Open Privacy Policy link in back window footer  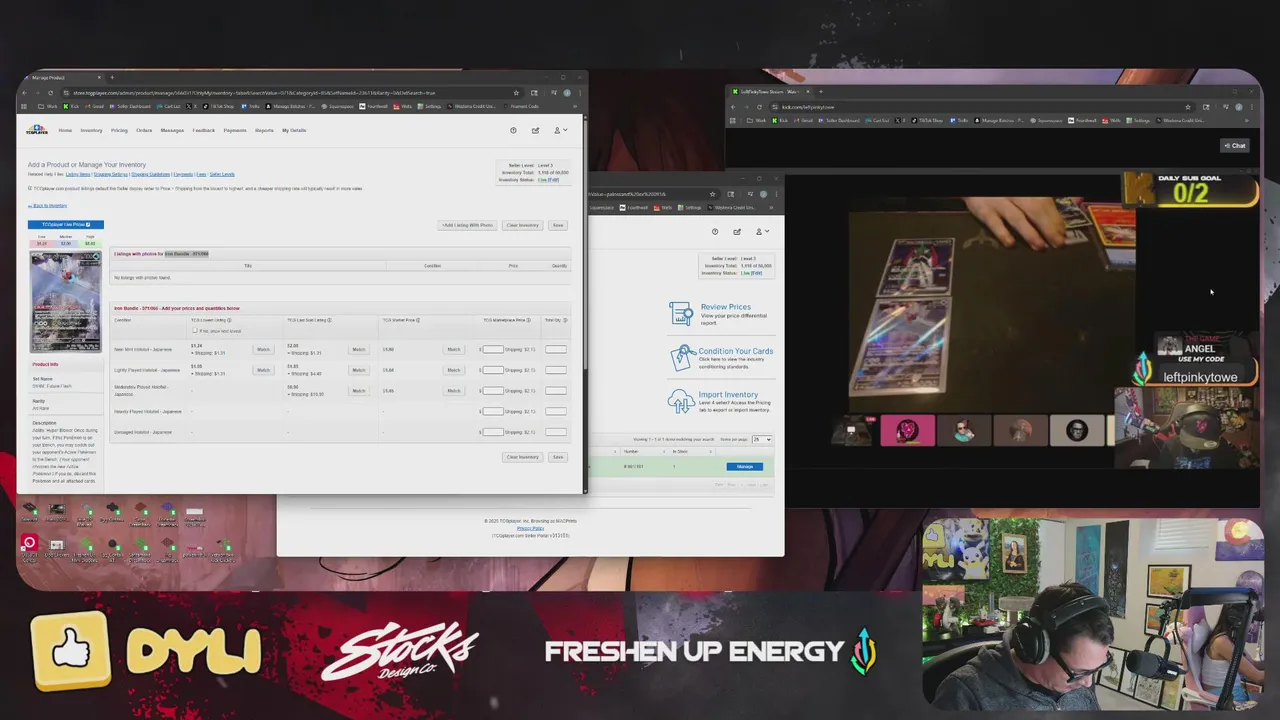pos(530,528)
